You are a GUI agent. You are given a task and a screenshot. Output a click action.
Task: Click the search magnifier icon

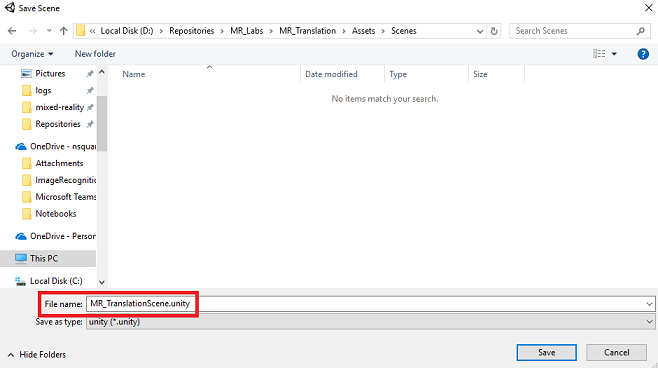pyautogui.click(x=640, y=31)
